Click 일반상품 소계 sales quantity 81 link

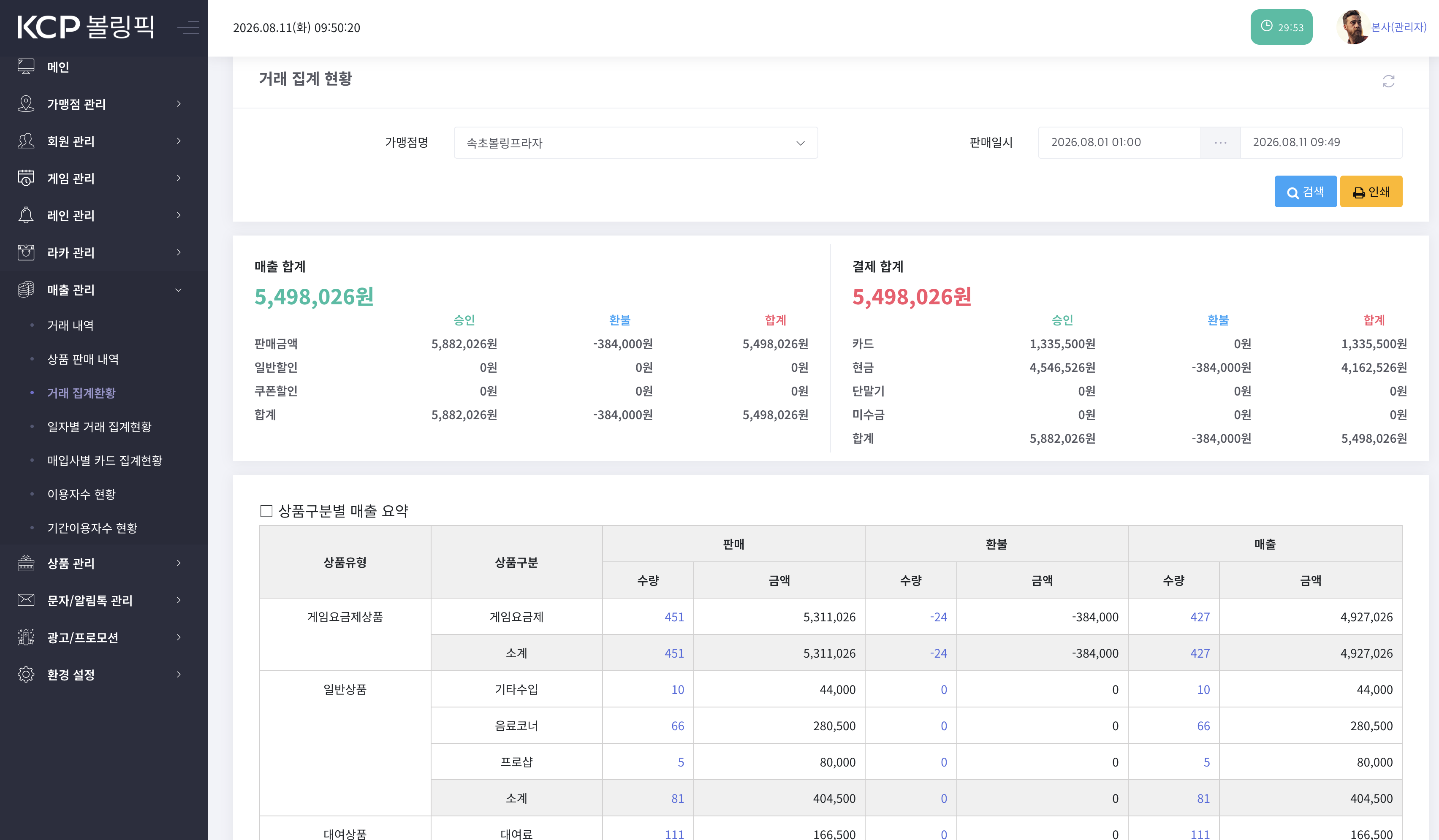click(677, 798)
